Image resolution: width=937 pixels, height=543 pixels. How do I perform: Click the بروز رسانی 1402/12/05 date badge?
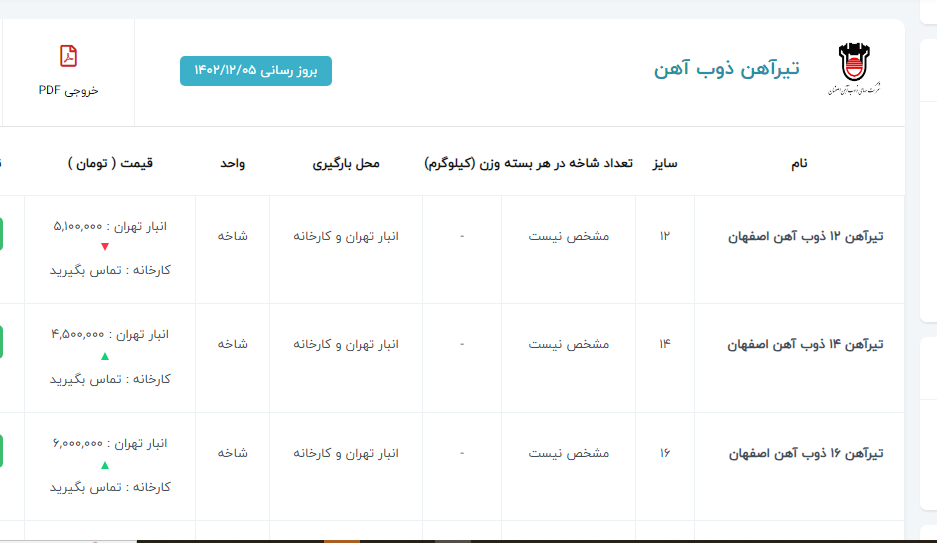click(256, 71)
